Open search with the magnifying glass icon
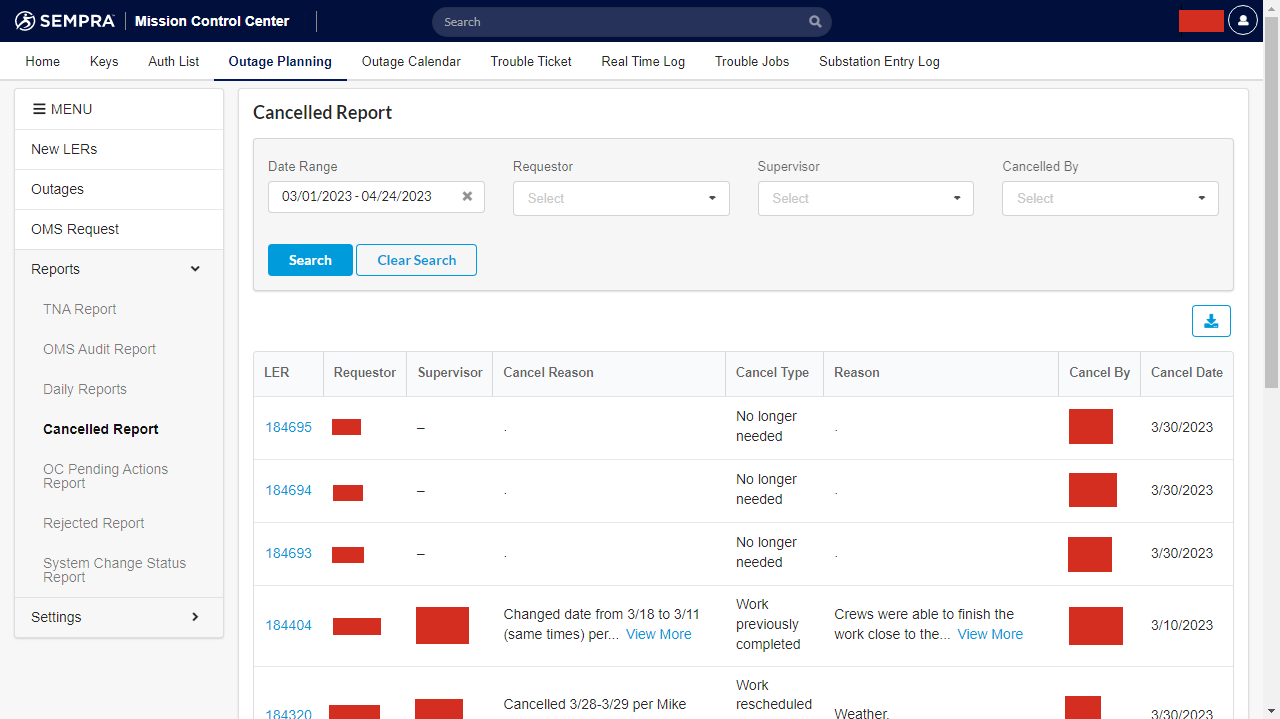This screenshot has width=1280, height=719. [x=814, y=21]
